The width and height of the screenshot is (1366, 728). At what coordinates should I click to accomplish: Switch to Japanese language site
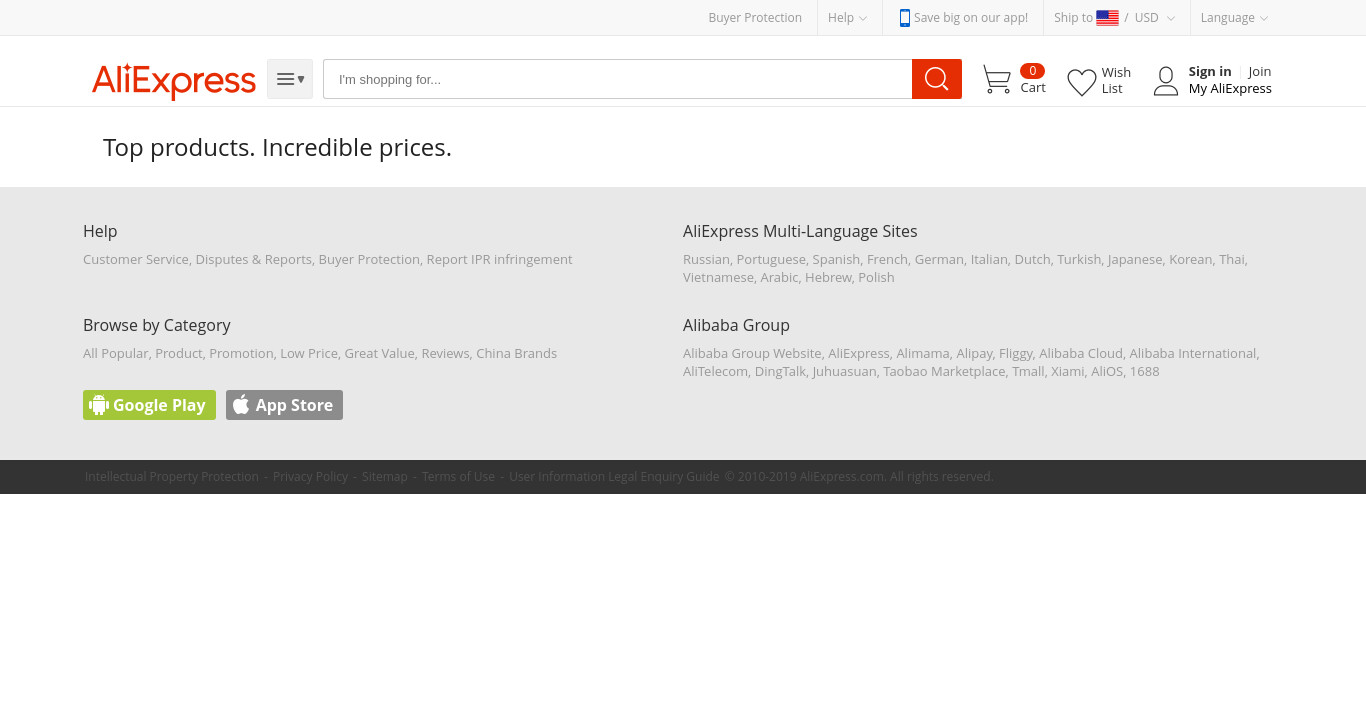pyautogui.click(x=1135, y=259)
